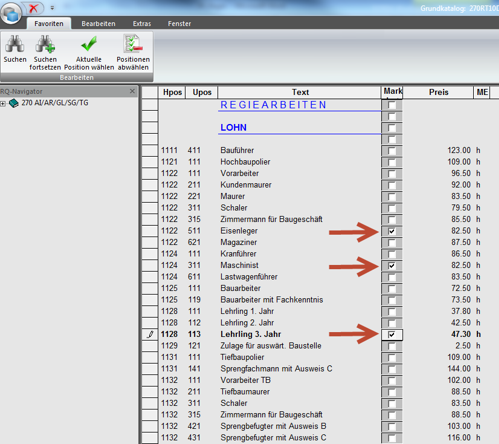Click the pencil marker on Lehrling 3. Jahr row
Viewport: 499px width, 444px height.
click(150, 334)
